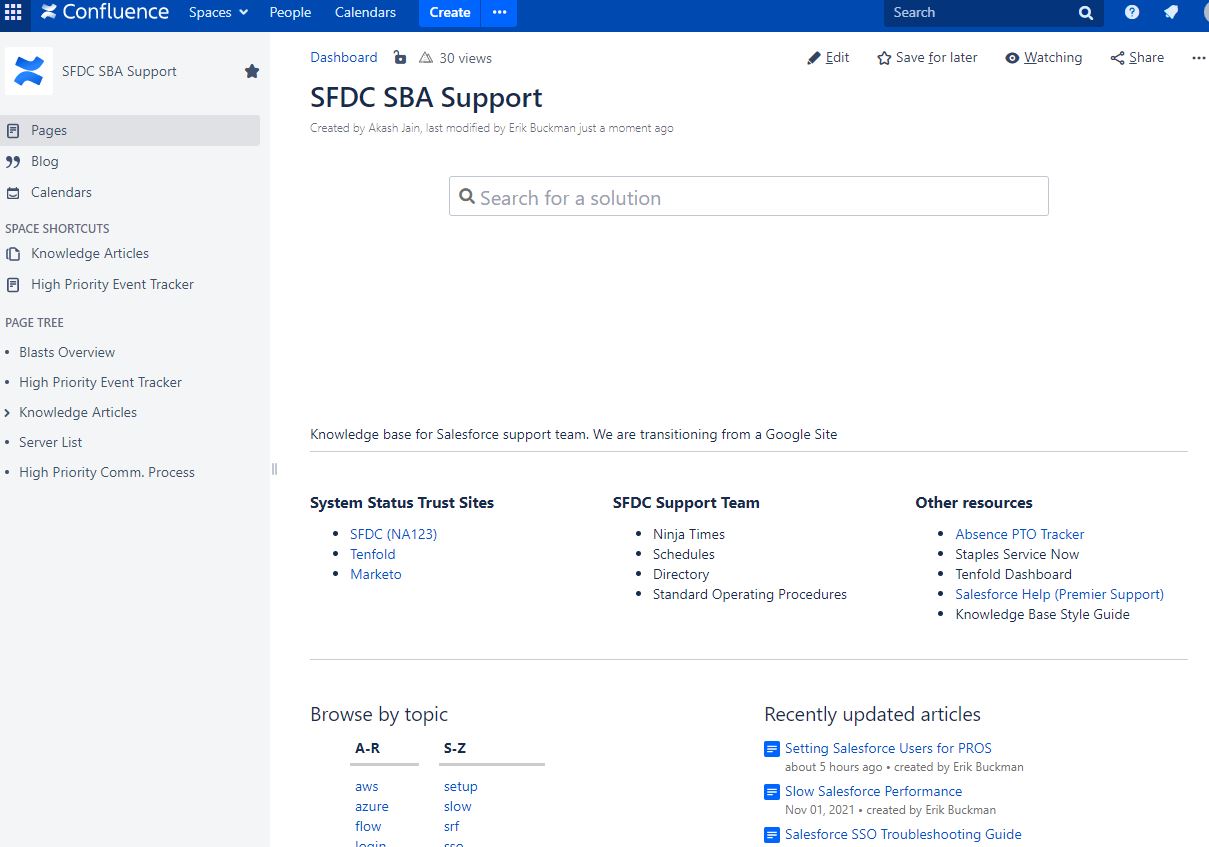This screenshot has width=1209, height=847.
Task: Open the Absence PTO Tracker link
Action: pos(1020,534)
